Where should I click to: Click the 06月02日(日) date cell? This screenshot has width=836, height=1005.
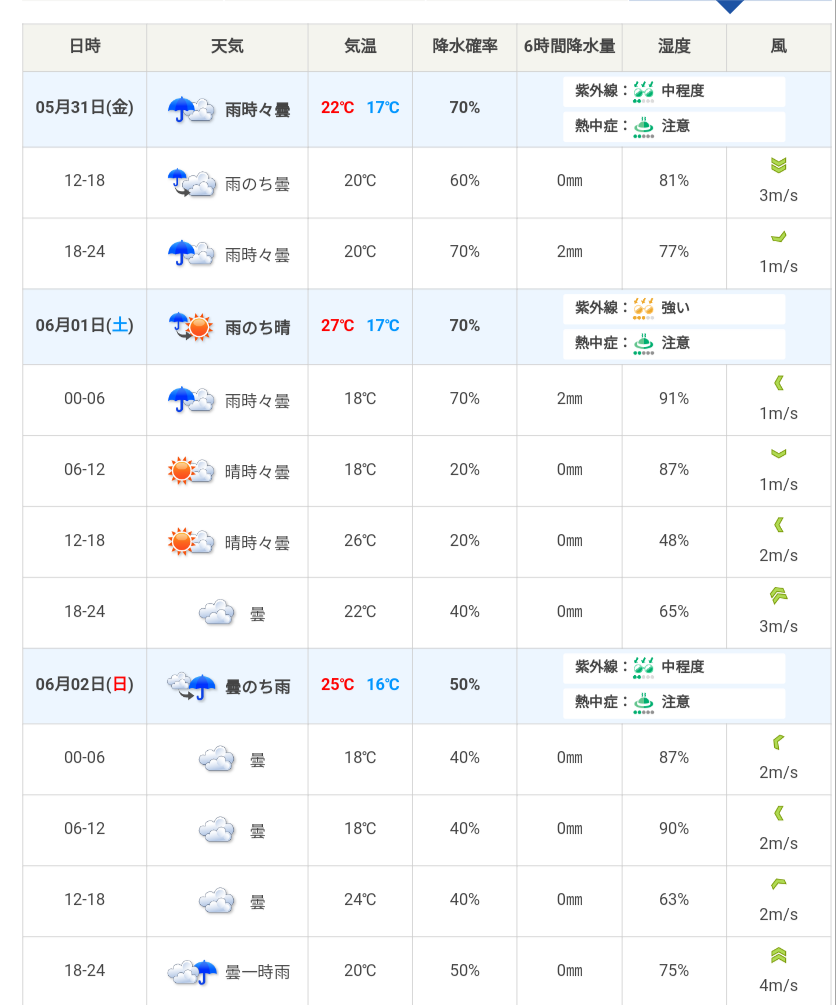point(85,685)
